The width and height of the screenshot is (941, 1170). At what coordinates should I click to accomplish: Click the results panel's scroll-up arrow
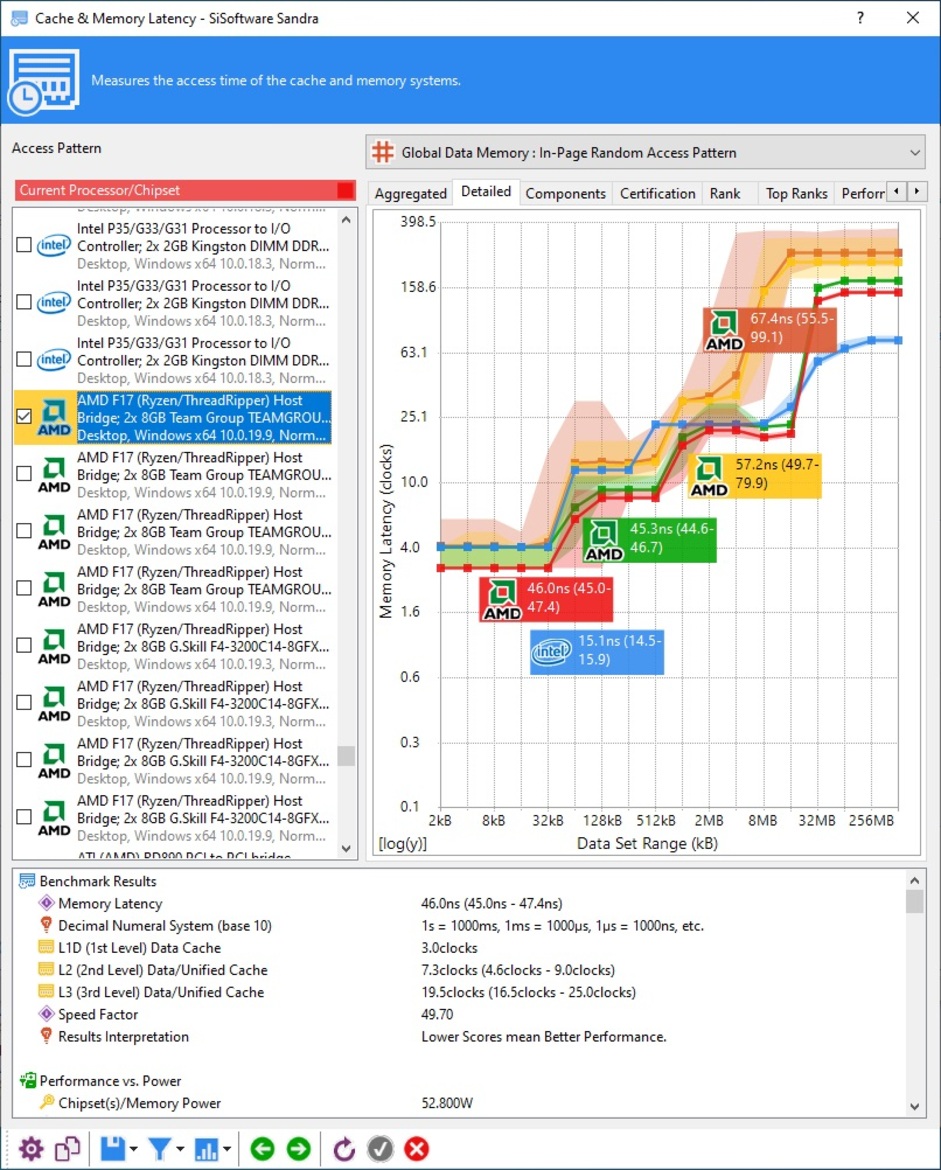(915, 880)
